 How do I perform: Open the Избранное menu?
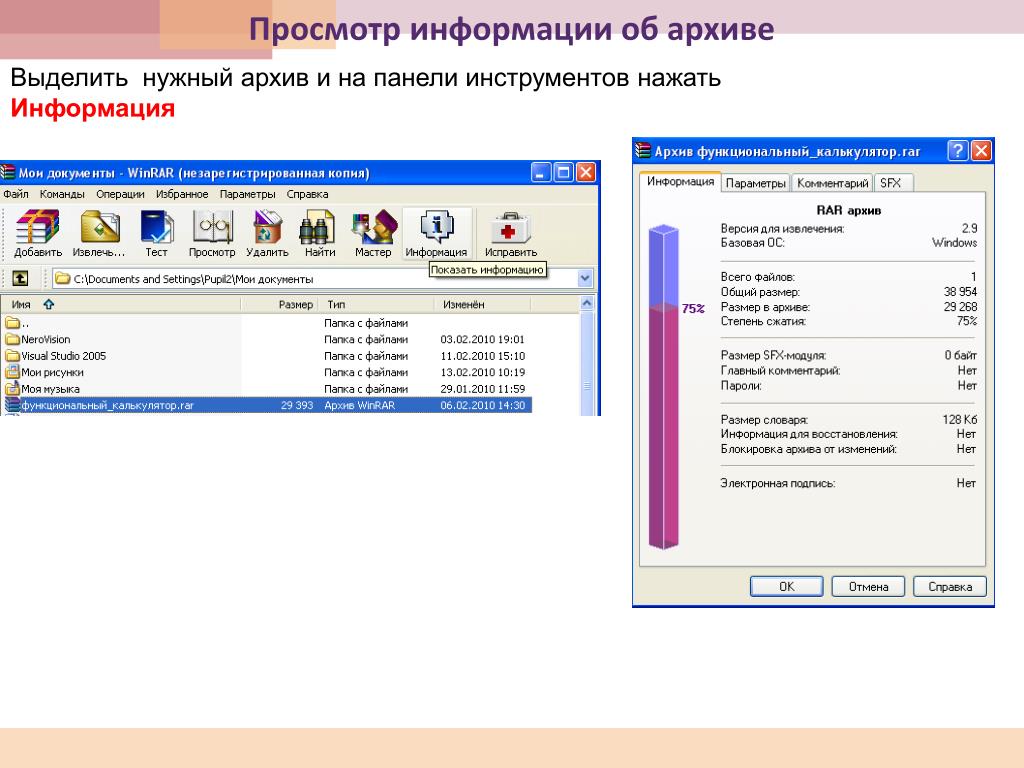coord(182,194)
